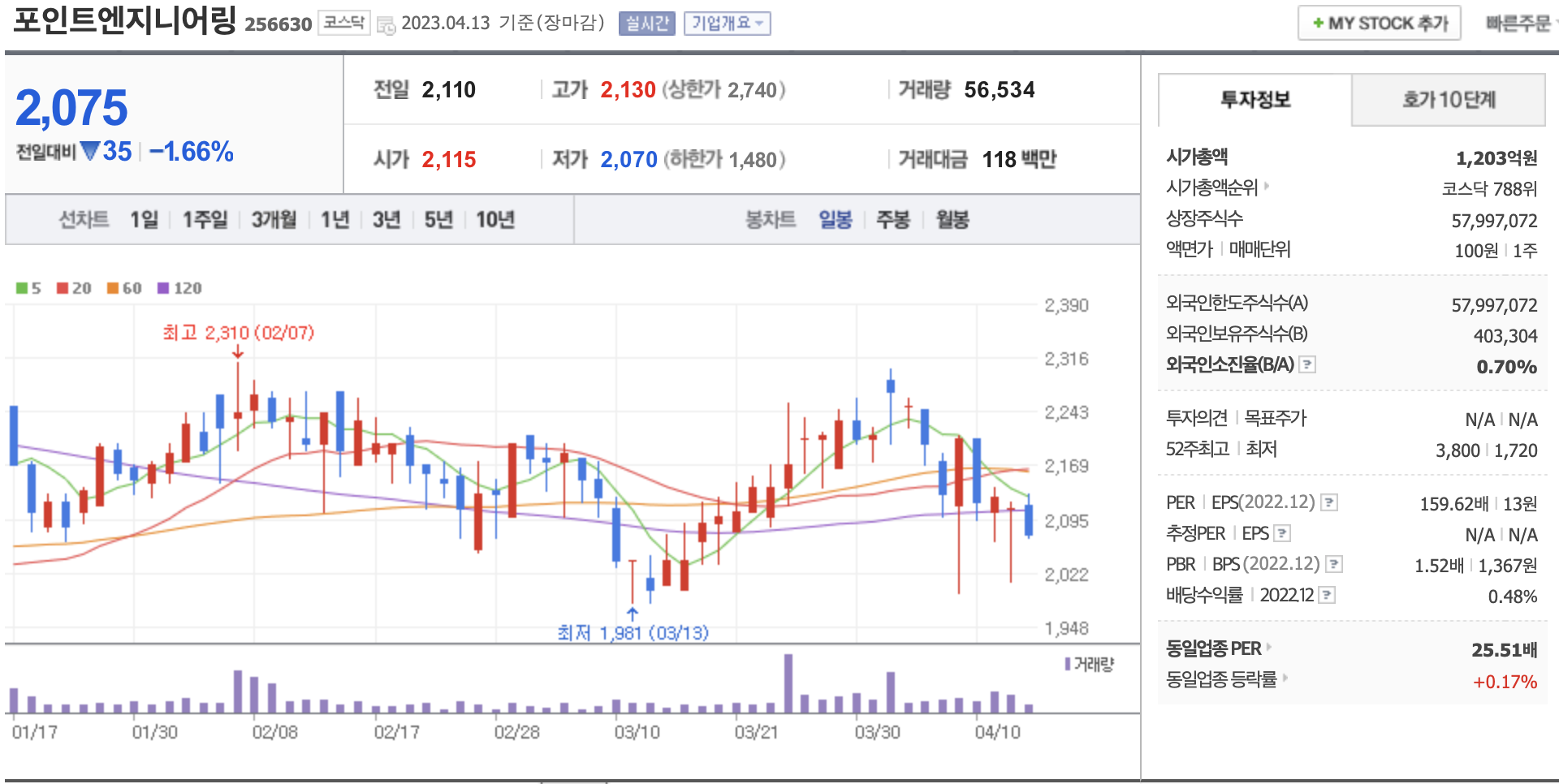This screenshot has width=1559, height=784.
Task: Select the 일봉 candlestick chart option
Action: click(x=835, y=220)
